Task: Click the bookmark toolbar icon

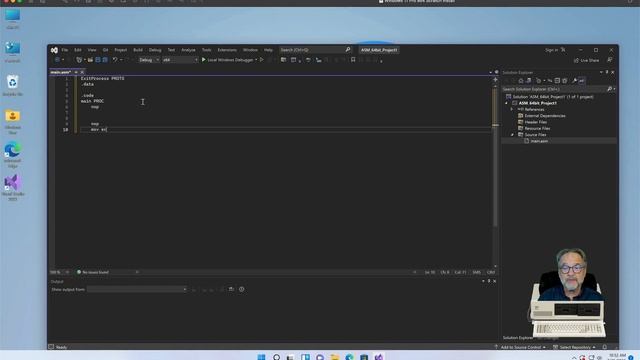Action: [353, 60]
